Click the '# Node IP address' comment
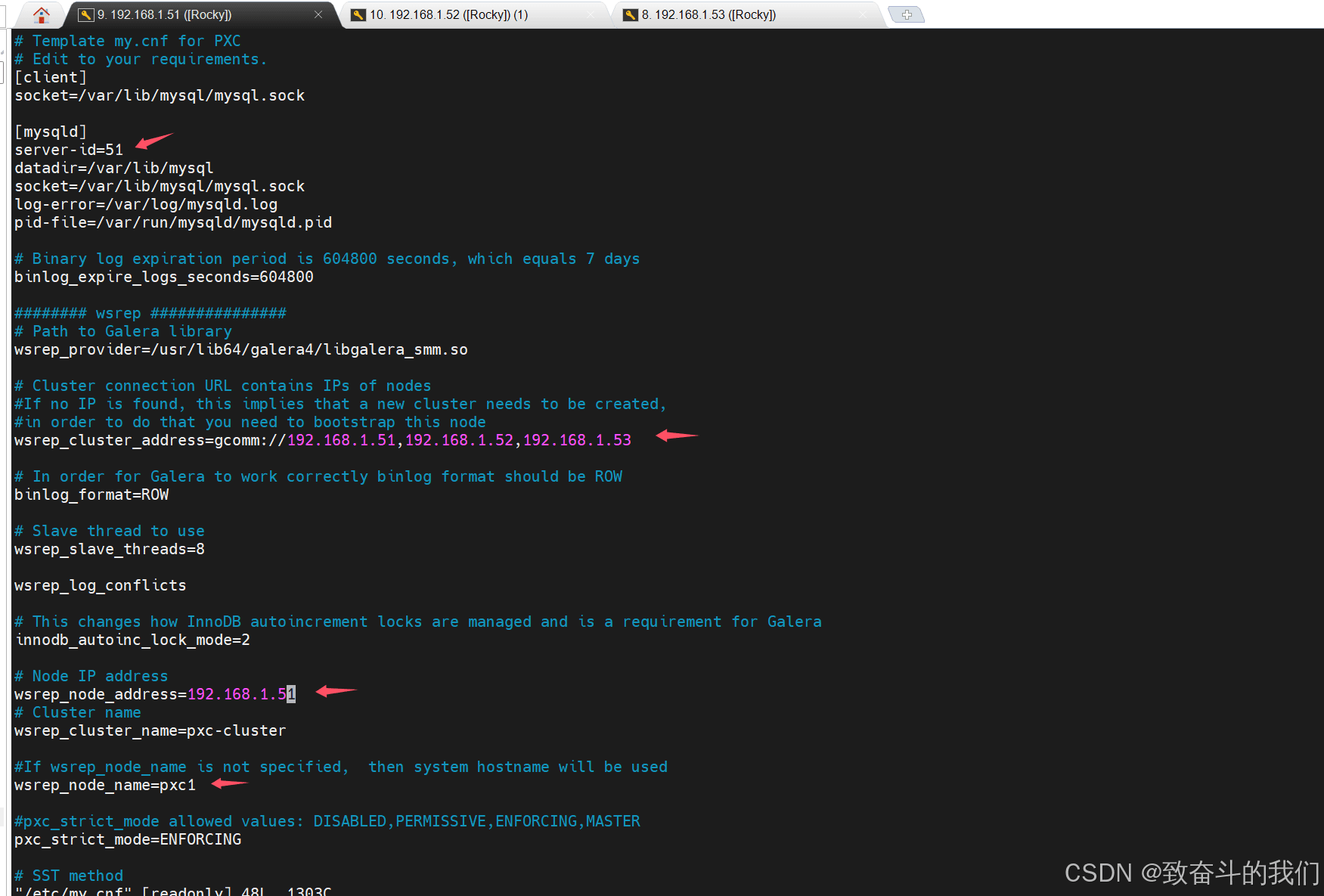Image resolution: width=1324 pixels, height=896 pixels. tap(91, 676)
